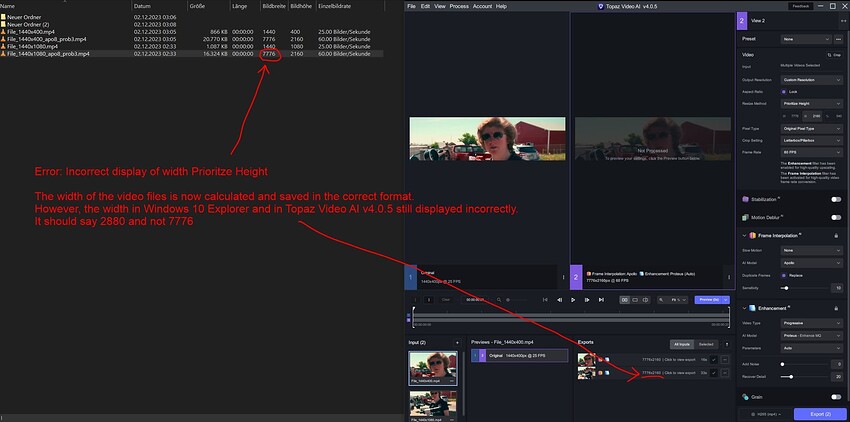Click the Enhancement lock icon

click(x=835, y=307)
